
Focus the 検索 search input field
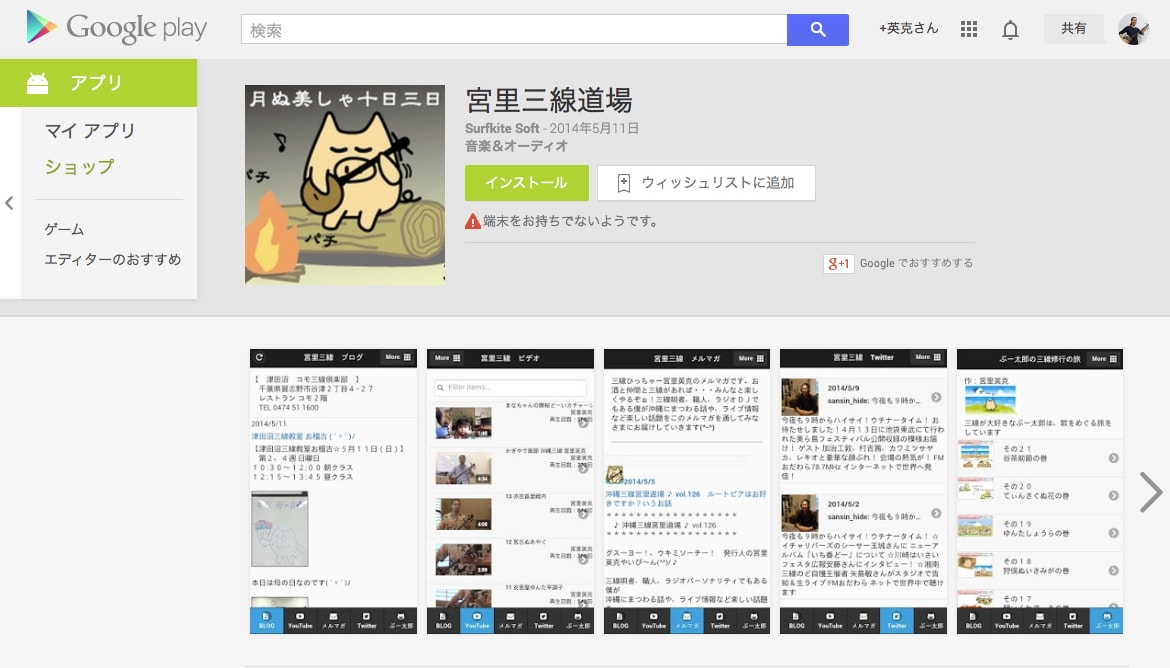(x=514, y=30)
